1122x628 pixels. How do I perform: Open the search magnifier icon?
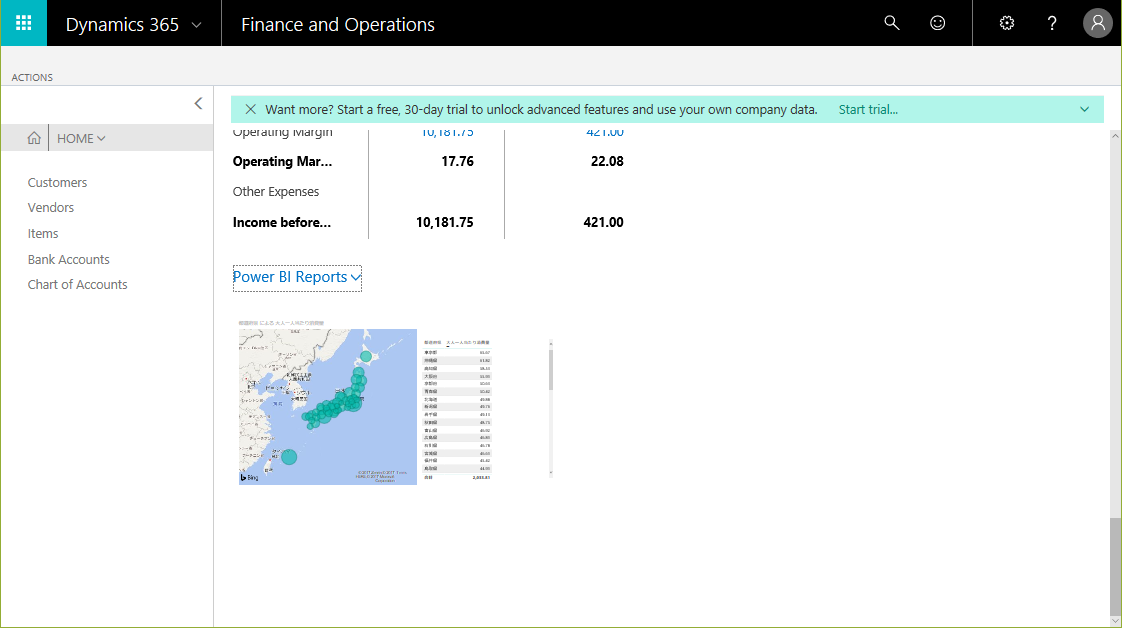pos(892,23)
